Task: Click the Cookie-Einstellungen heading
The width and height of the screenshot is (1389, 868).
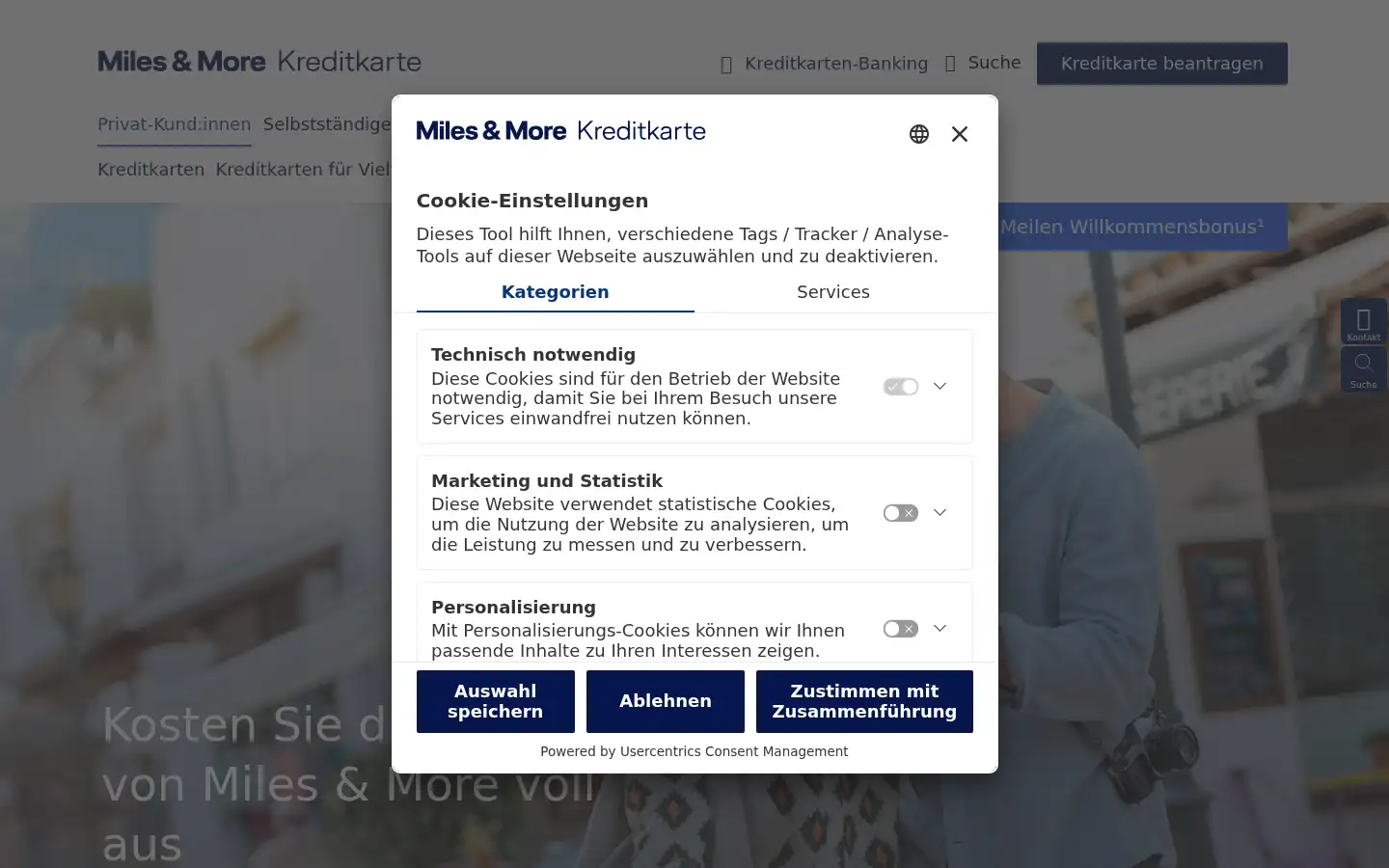Action: point(532,201)
